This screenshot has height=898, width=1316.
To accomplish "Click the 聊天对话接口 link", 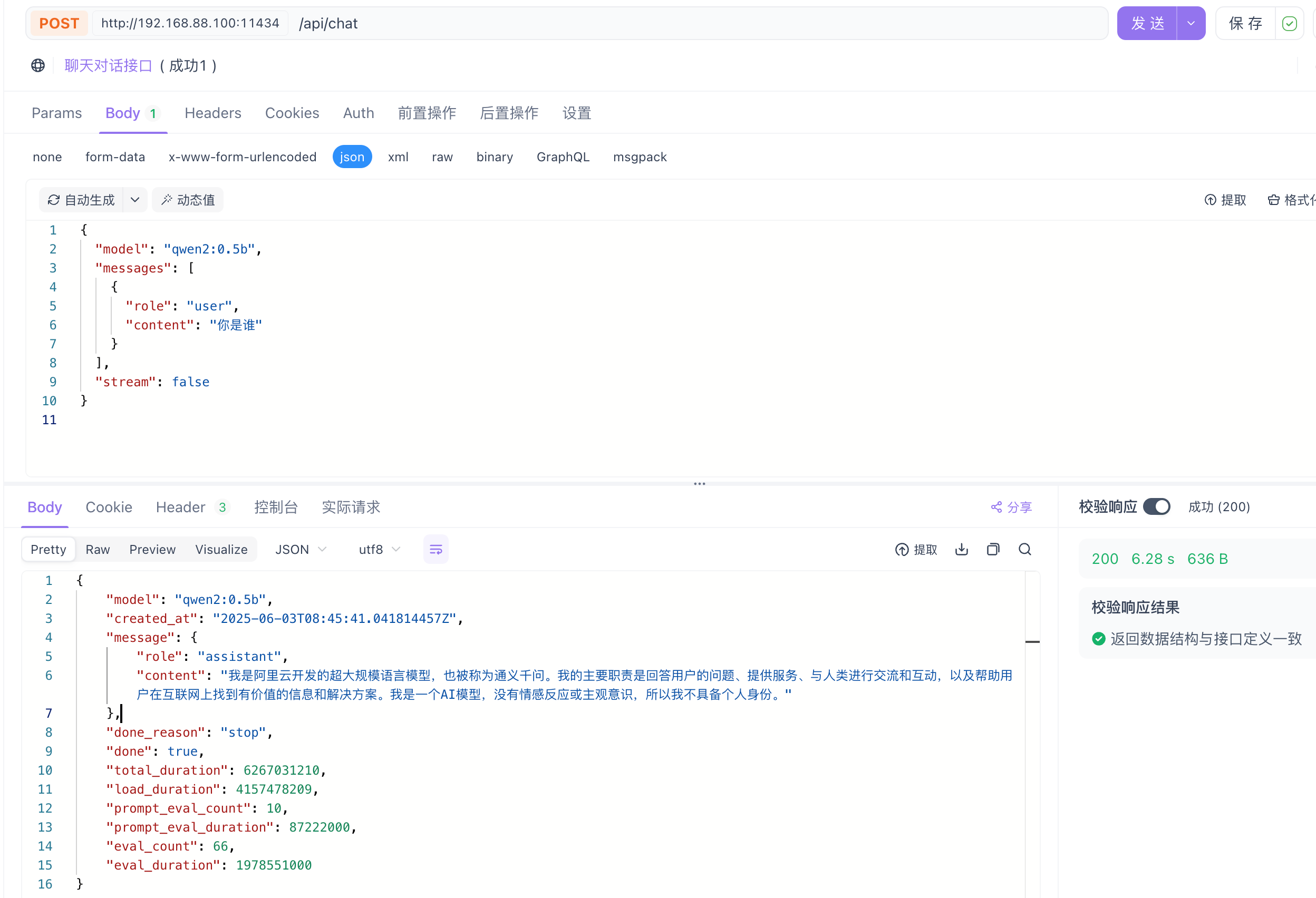I will click(x=108, y=66).
